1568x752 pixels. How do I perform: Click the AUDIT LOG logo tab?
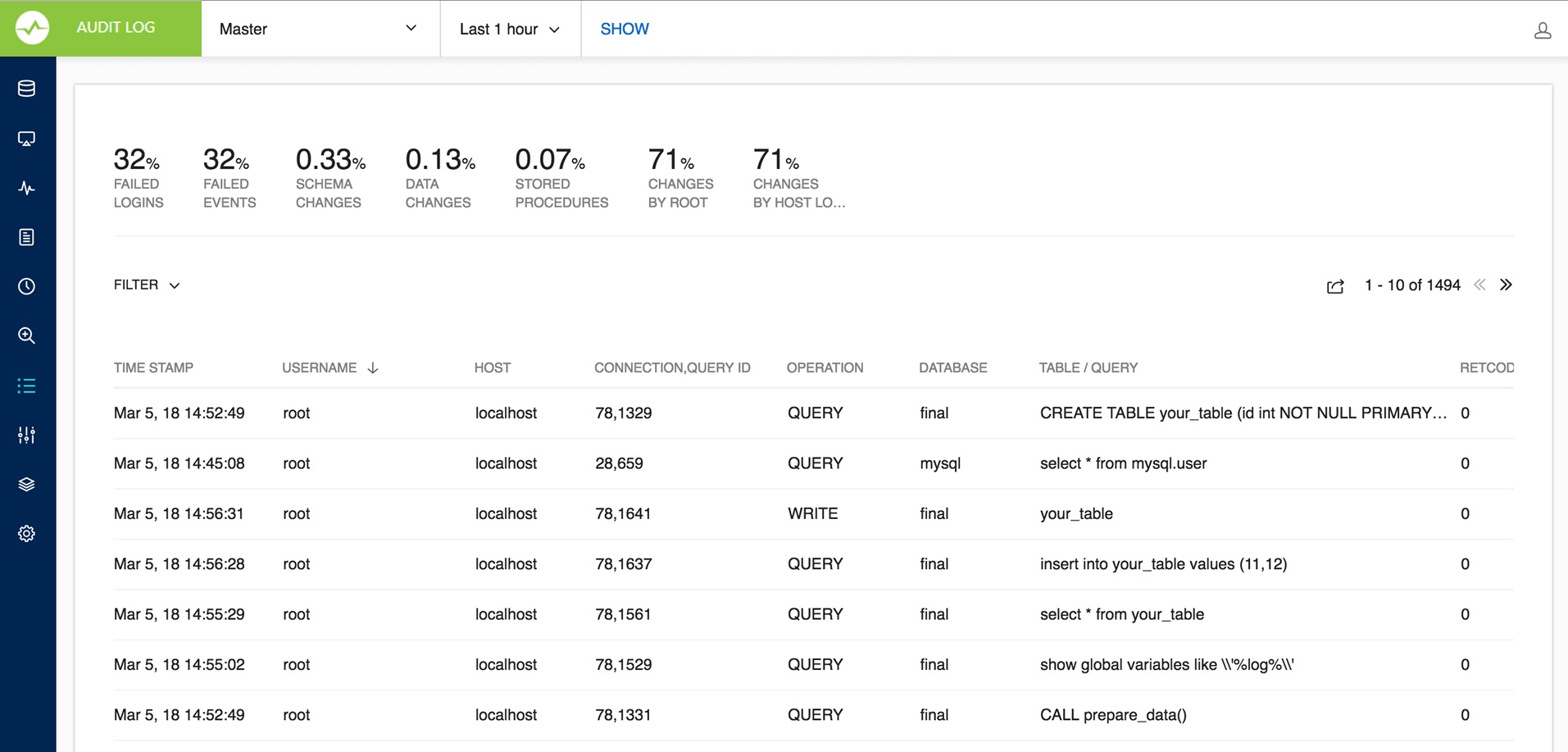click(101, 28)
